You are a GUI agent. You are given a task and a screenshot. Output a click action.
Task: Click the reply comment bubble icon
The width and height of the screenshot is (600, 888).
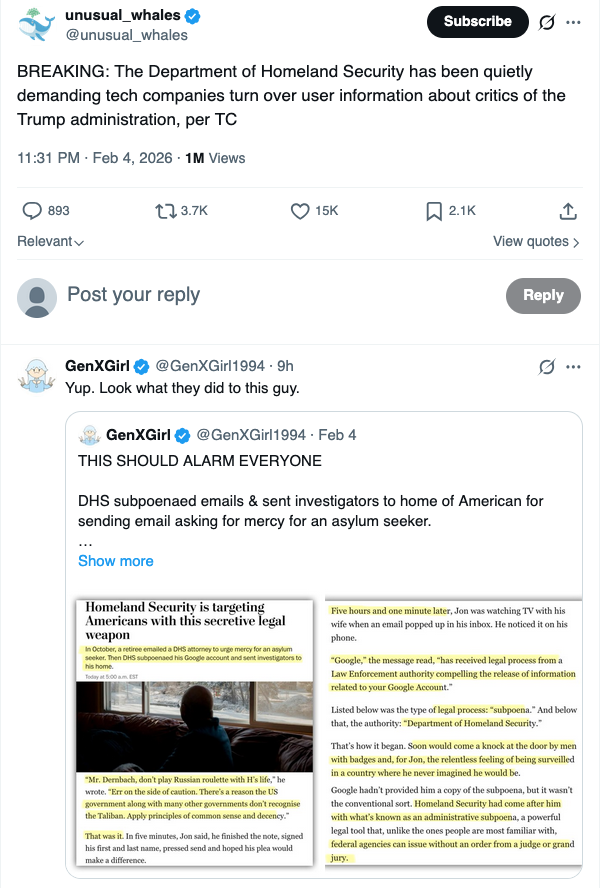[32, 210]
